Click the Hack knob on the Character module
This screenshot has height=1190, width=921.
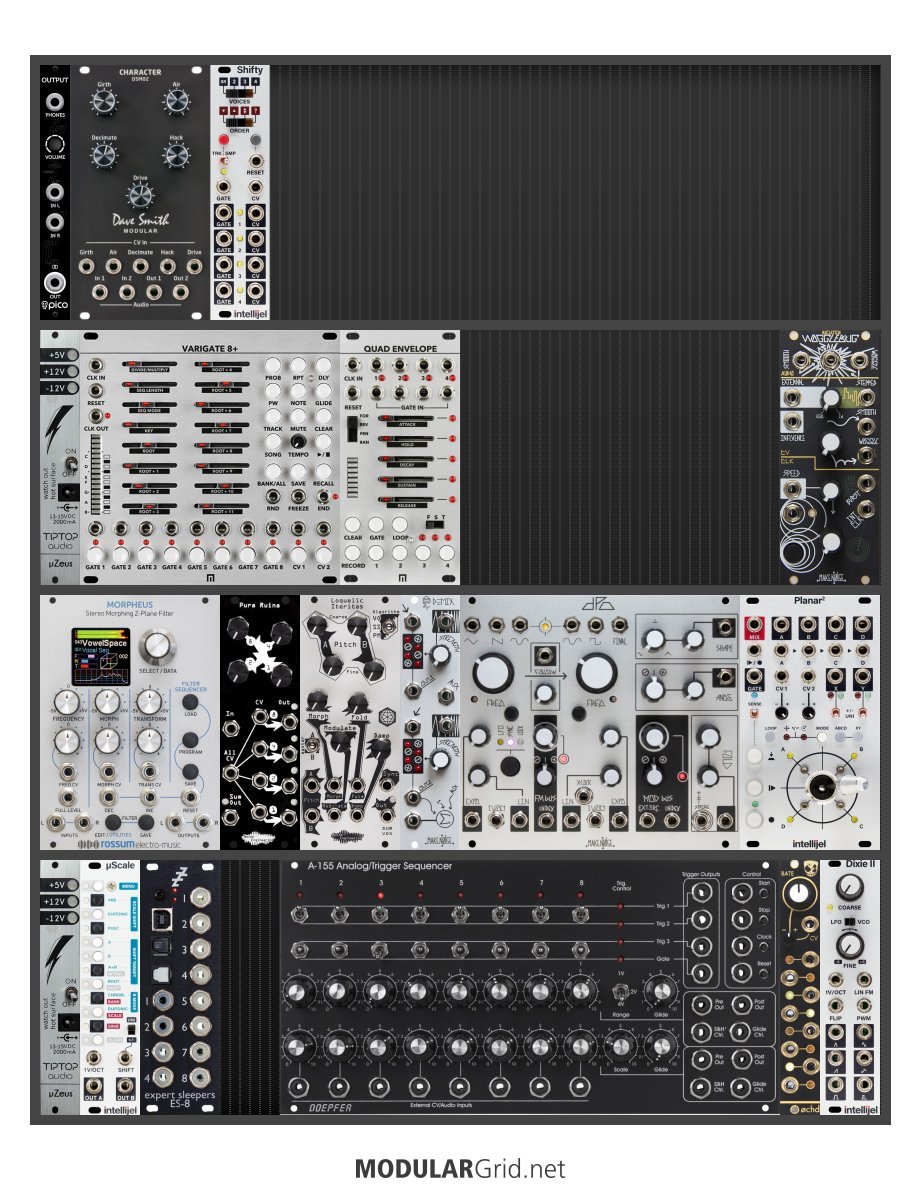(x=176, y=155)
